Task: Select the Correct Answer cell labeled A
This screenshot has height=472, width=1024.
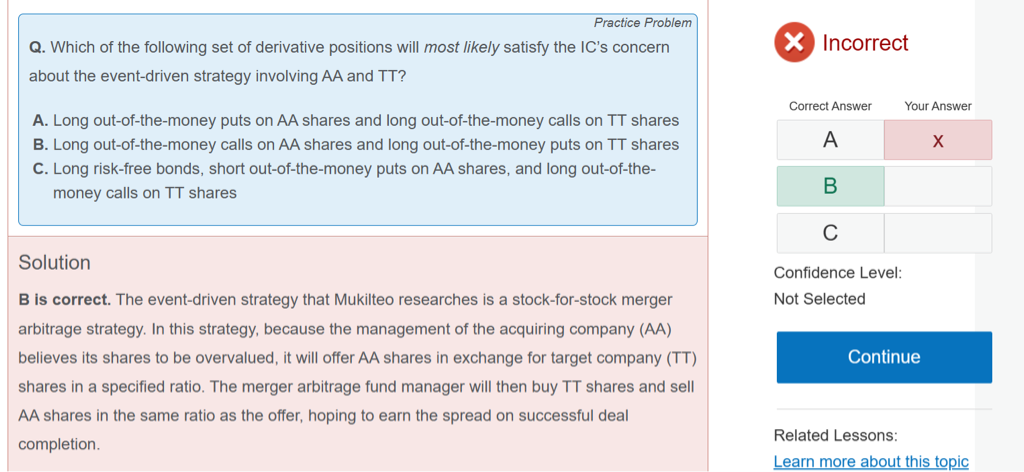Action: coord(830,141)
